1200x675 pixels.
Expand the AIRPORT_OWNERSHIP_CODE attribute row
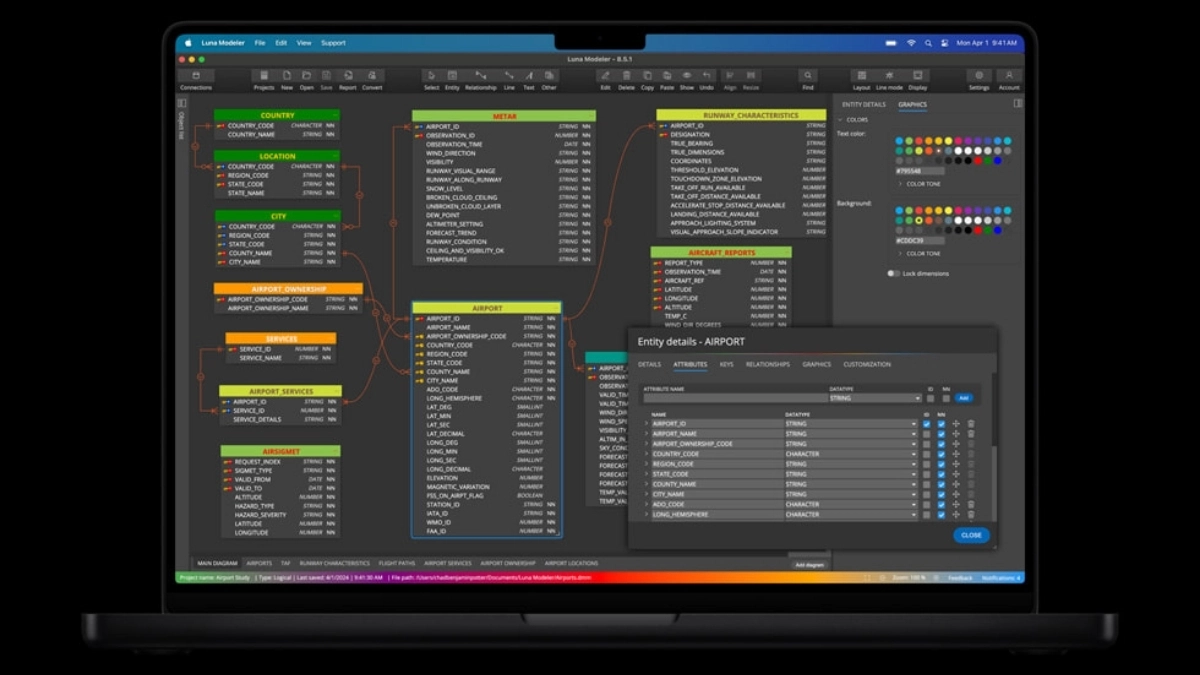(x=647, y=444)
